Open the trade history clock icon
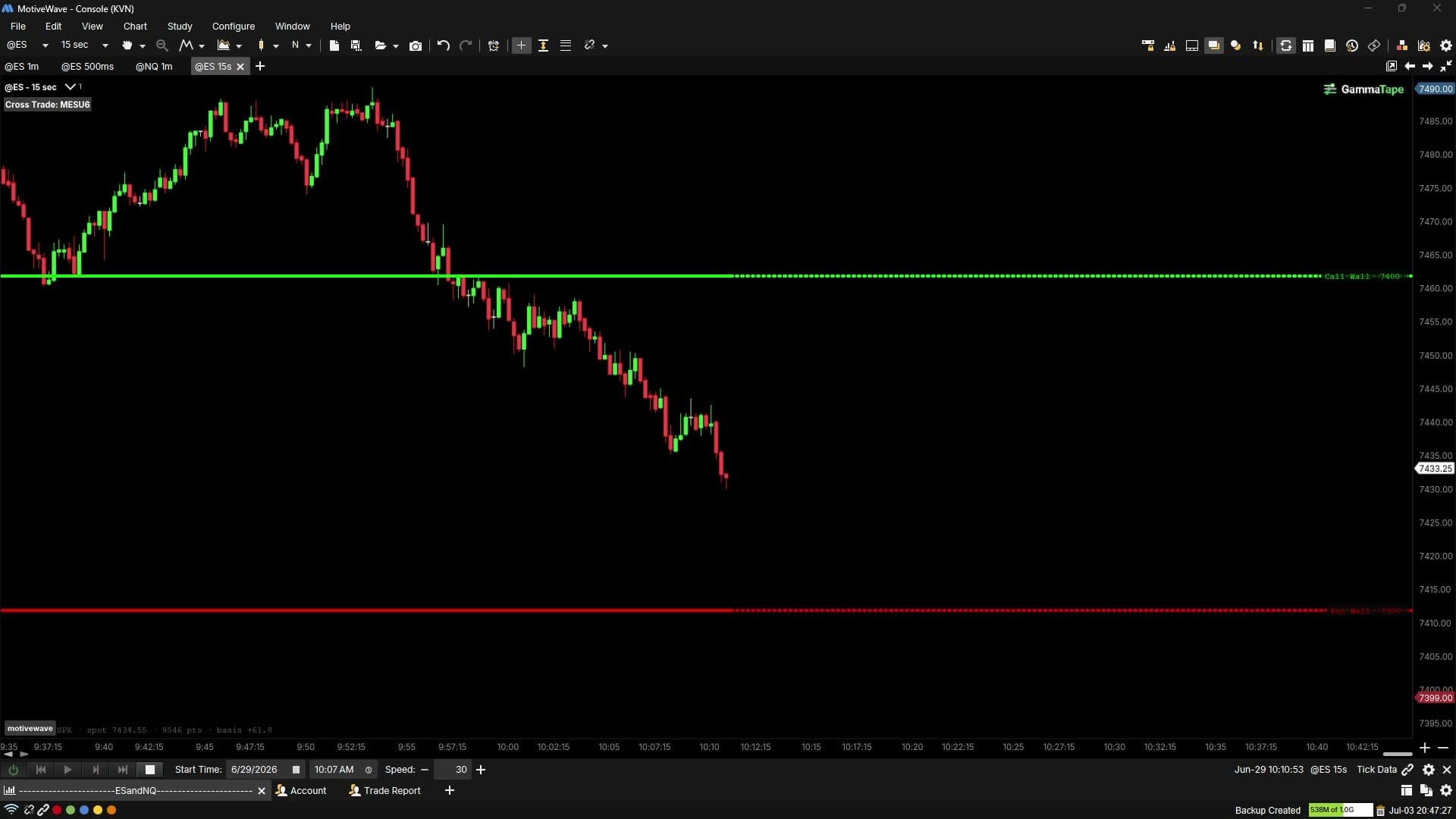 coord(1352,45)
